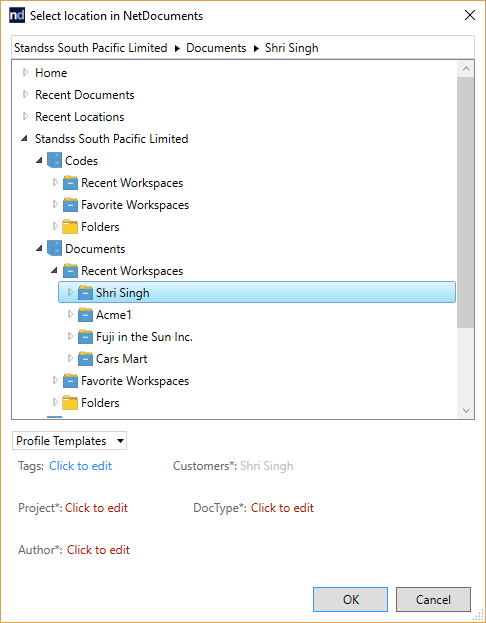This screenshot has height=623, width=486.
Task: Edit the Author field
Action: click(99, 550)
